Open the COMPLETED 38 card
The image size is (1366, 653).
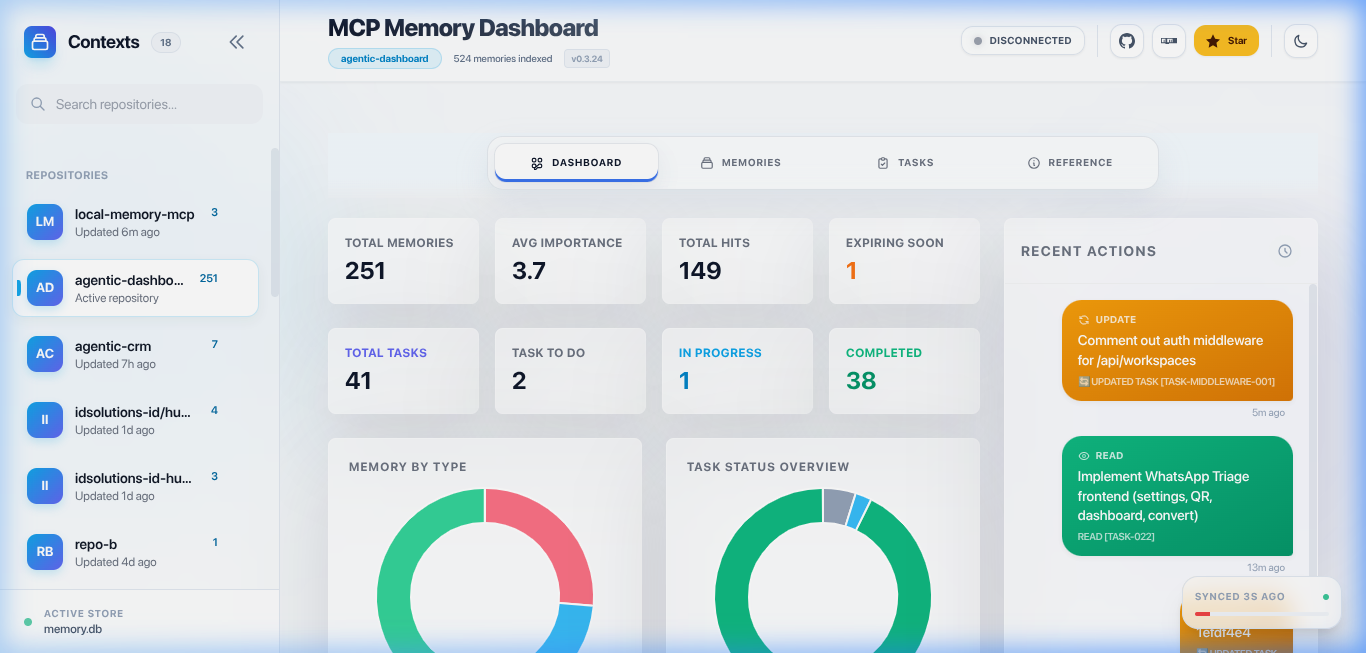click(x=904, y=371)
